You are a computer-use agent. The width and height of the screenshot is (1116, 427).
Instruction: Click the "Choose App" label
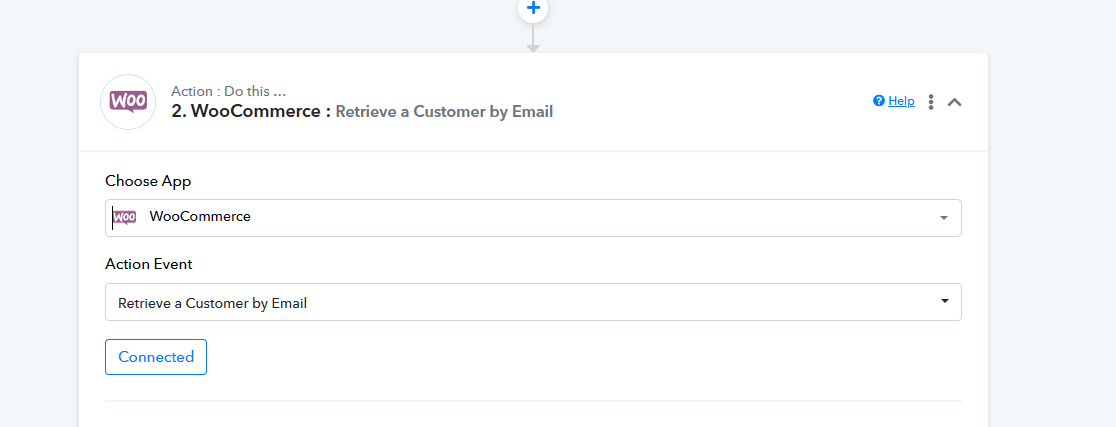click(x=148, y=181)
